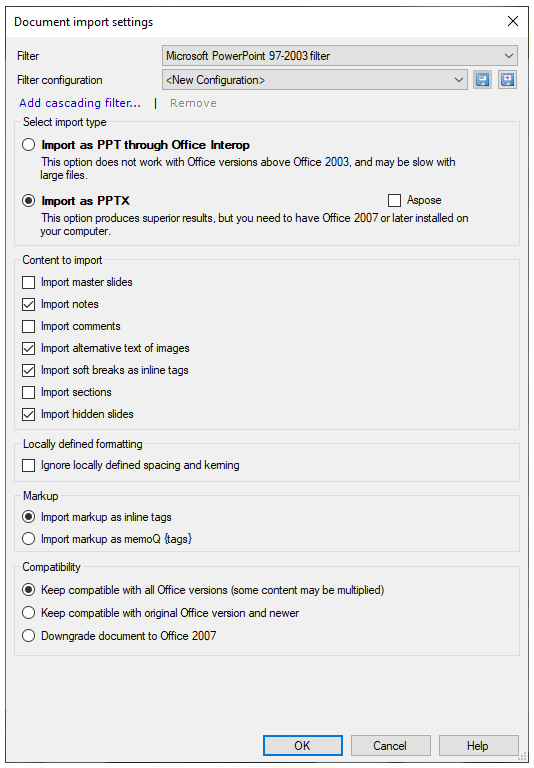Image resolution: width=534 pixels, height=768 pixels.
Task: Check Import master slides
Action: 29,282
